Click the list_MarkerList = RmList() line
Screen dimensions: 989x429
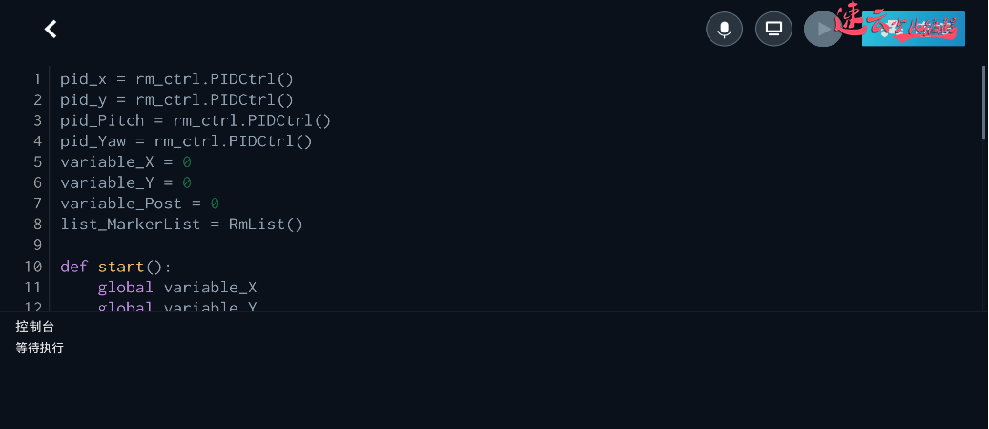click(181, 225)
